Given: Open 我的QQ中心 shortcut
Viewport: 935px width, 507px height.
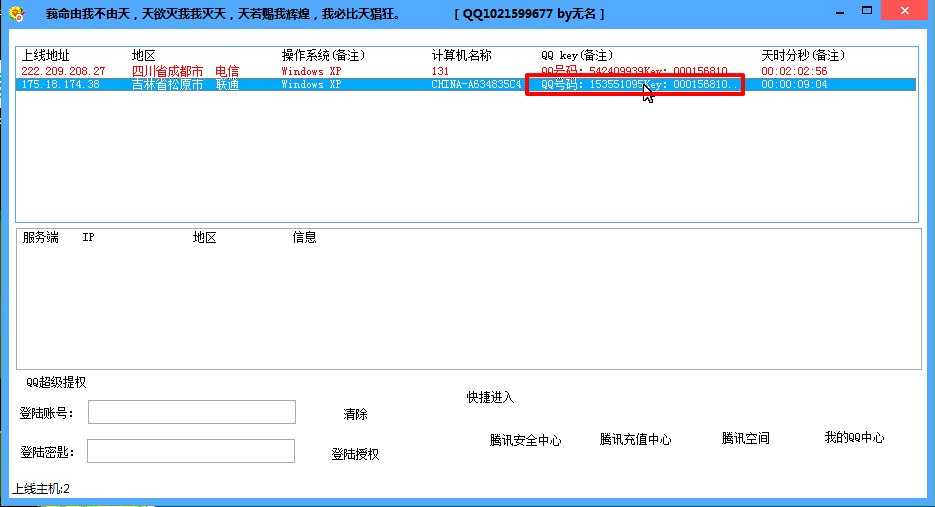Looking at the screenshot, I should [854, 438].
